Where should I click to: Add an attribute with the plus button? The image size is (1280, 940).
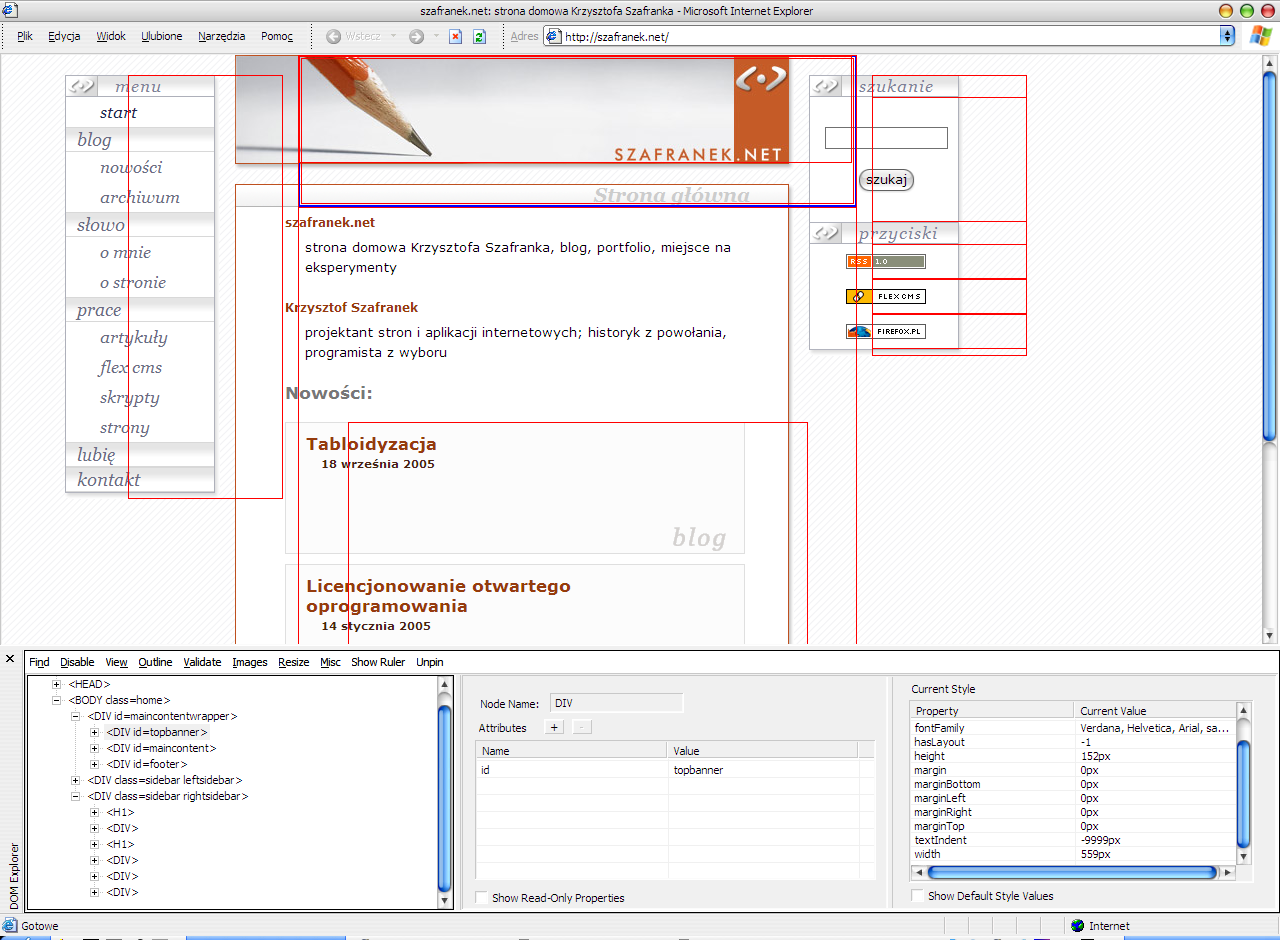(554, 728)
